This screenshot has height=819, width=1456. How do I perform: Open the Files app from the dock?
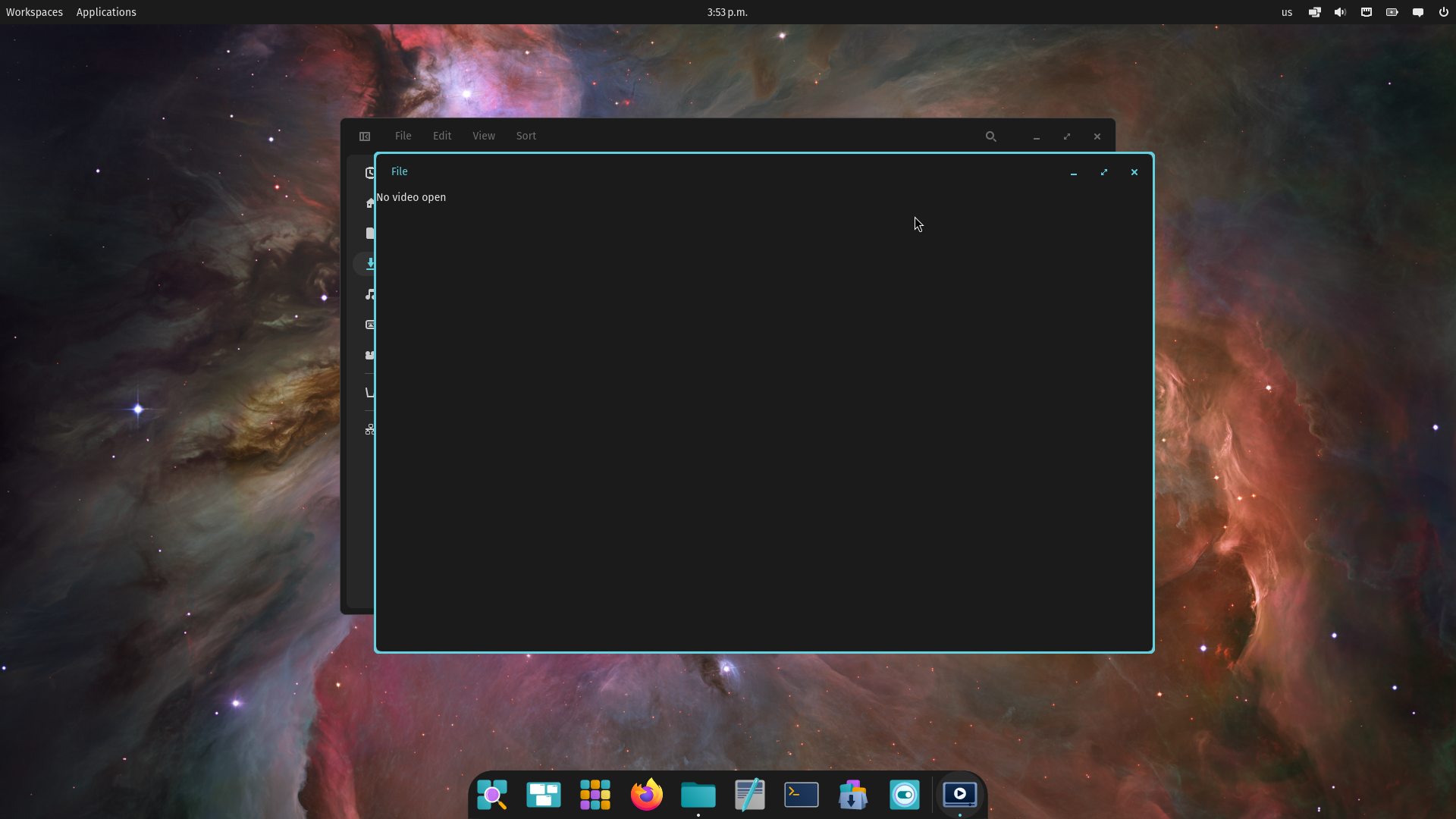click(x=698, y=795)
